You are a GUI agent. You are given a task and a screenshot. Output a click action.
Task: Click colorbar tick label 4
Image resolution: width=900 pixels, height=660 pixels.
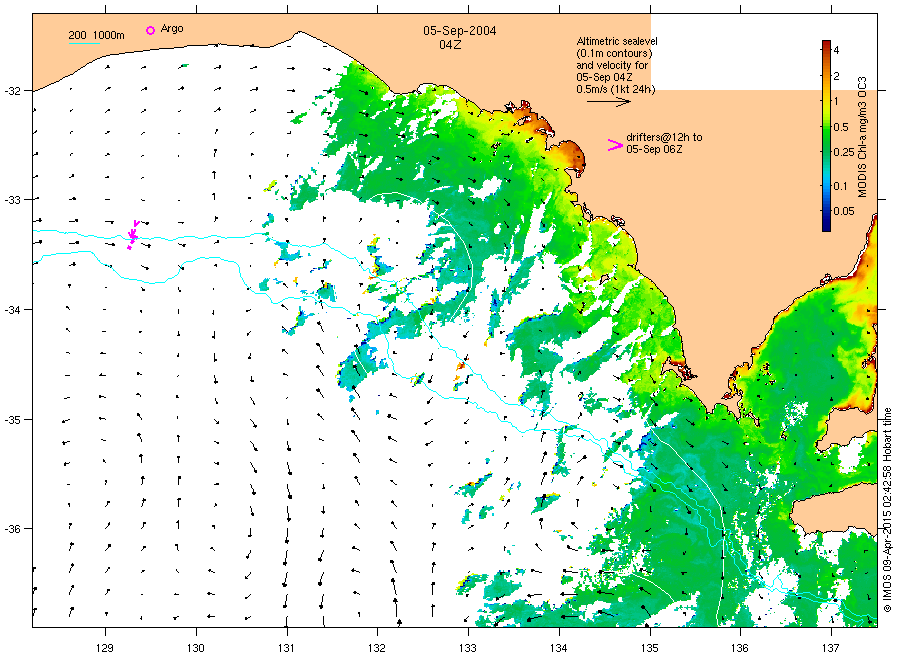click(836, 51)
